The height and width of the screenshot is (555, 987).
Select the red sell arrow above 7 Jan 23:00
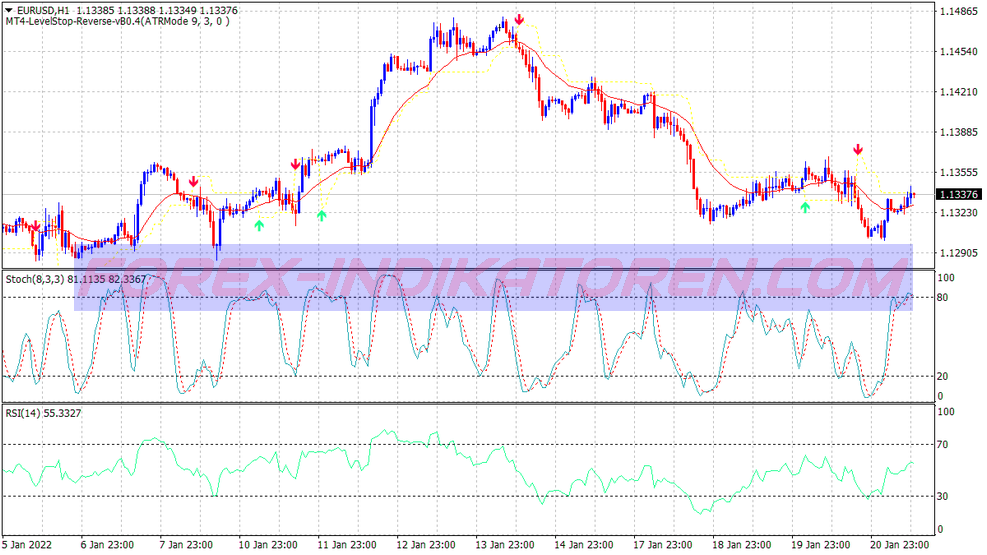pyautogui.click(x=193, y=182)
